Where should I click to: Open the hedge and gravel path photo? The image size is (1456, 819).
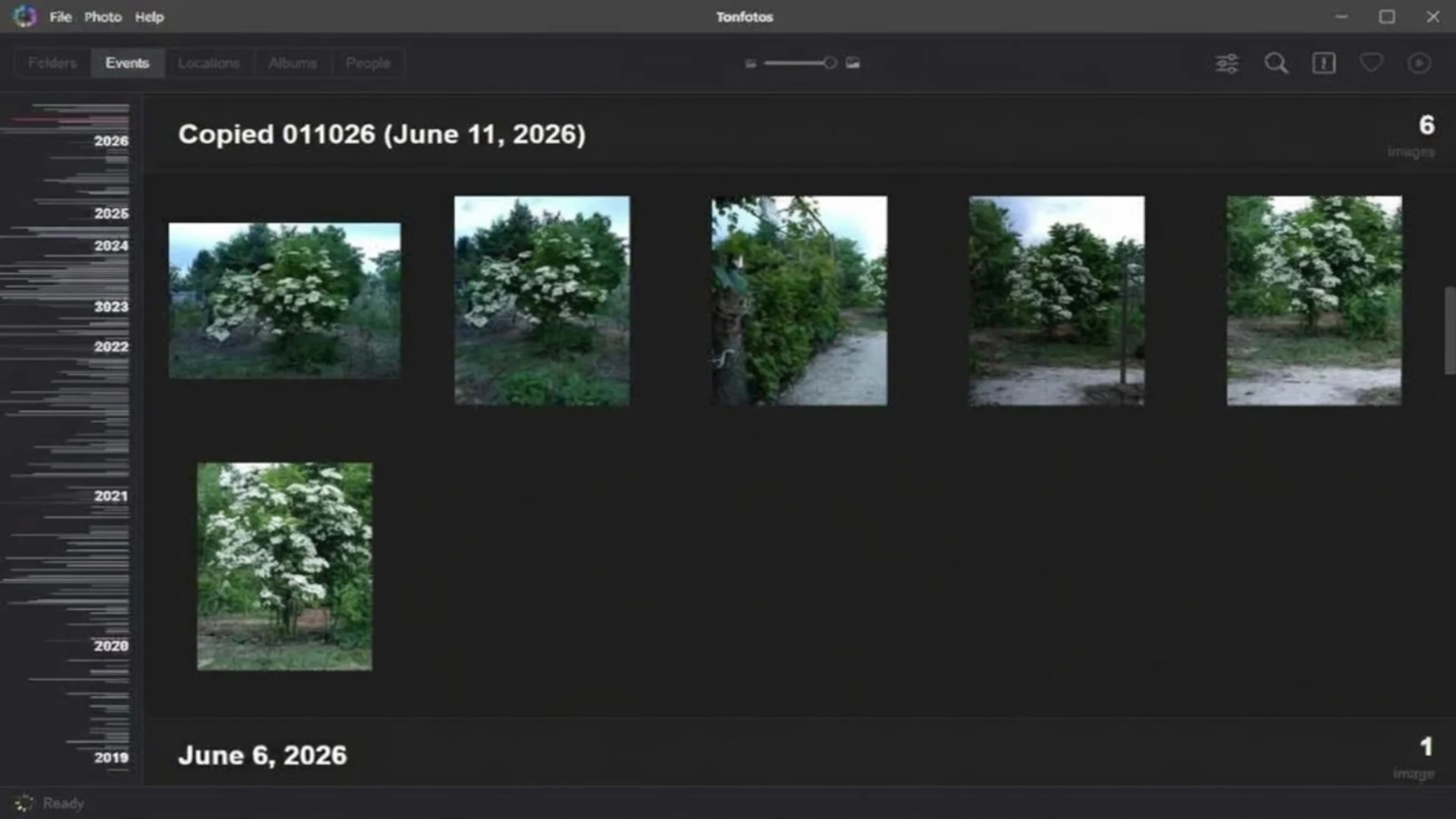coord(799,300)
